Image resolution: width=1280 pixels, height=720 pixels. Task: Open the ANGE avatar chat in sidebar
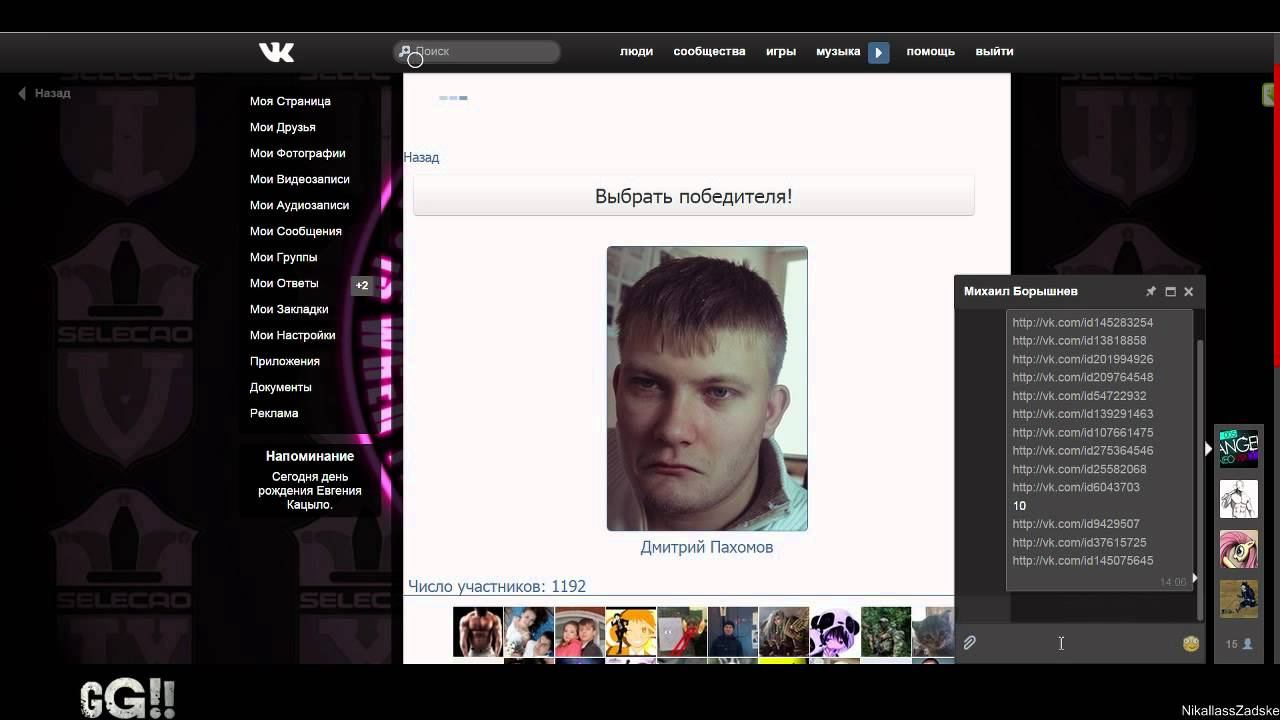[1238, 448]
